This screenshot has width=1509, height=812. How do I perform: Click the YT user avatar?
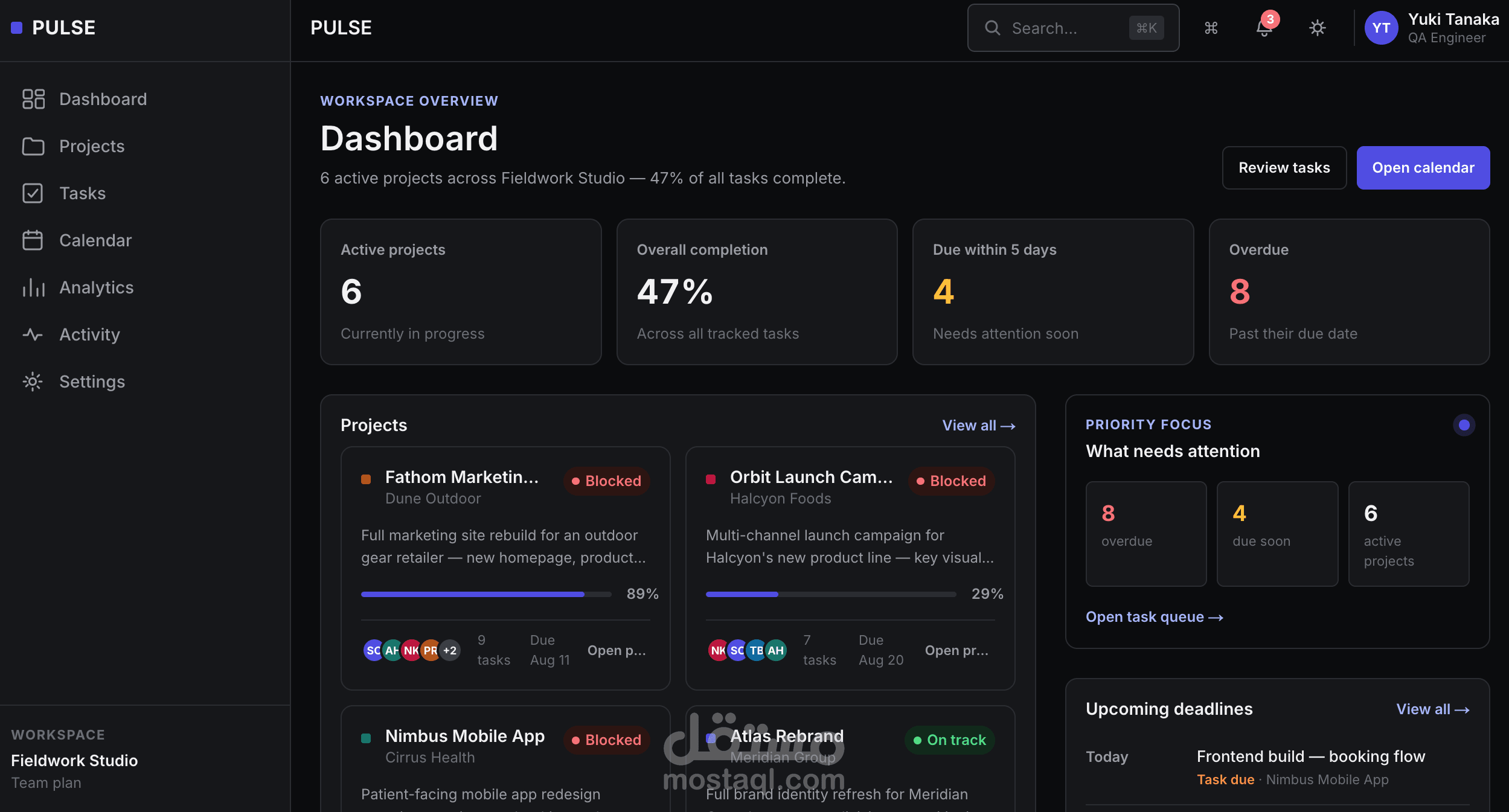point(1381,28)
